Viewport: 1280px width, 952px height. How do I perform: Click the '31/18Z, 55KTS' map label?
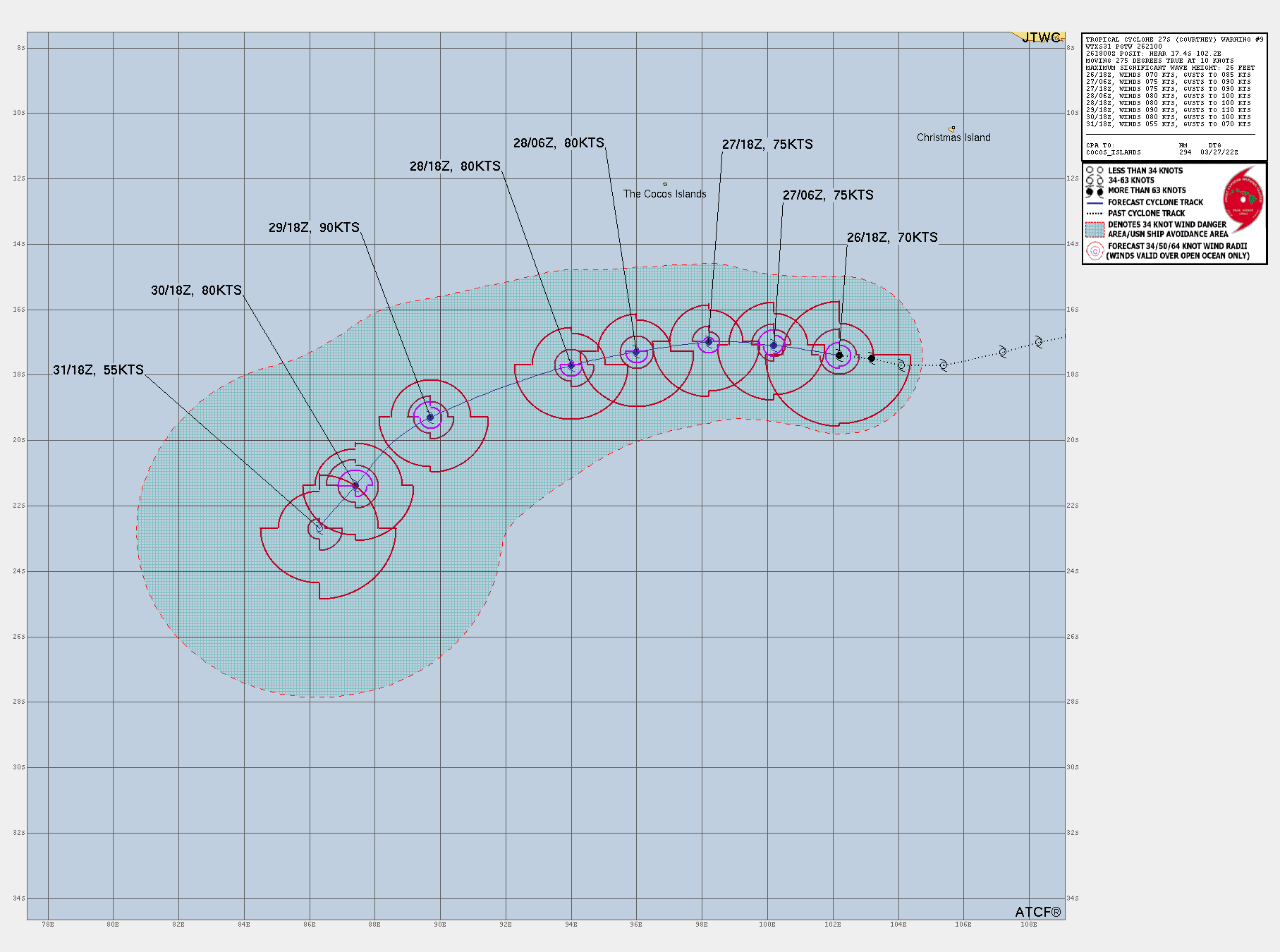pyautogui.click(x=98, y=370)
